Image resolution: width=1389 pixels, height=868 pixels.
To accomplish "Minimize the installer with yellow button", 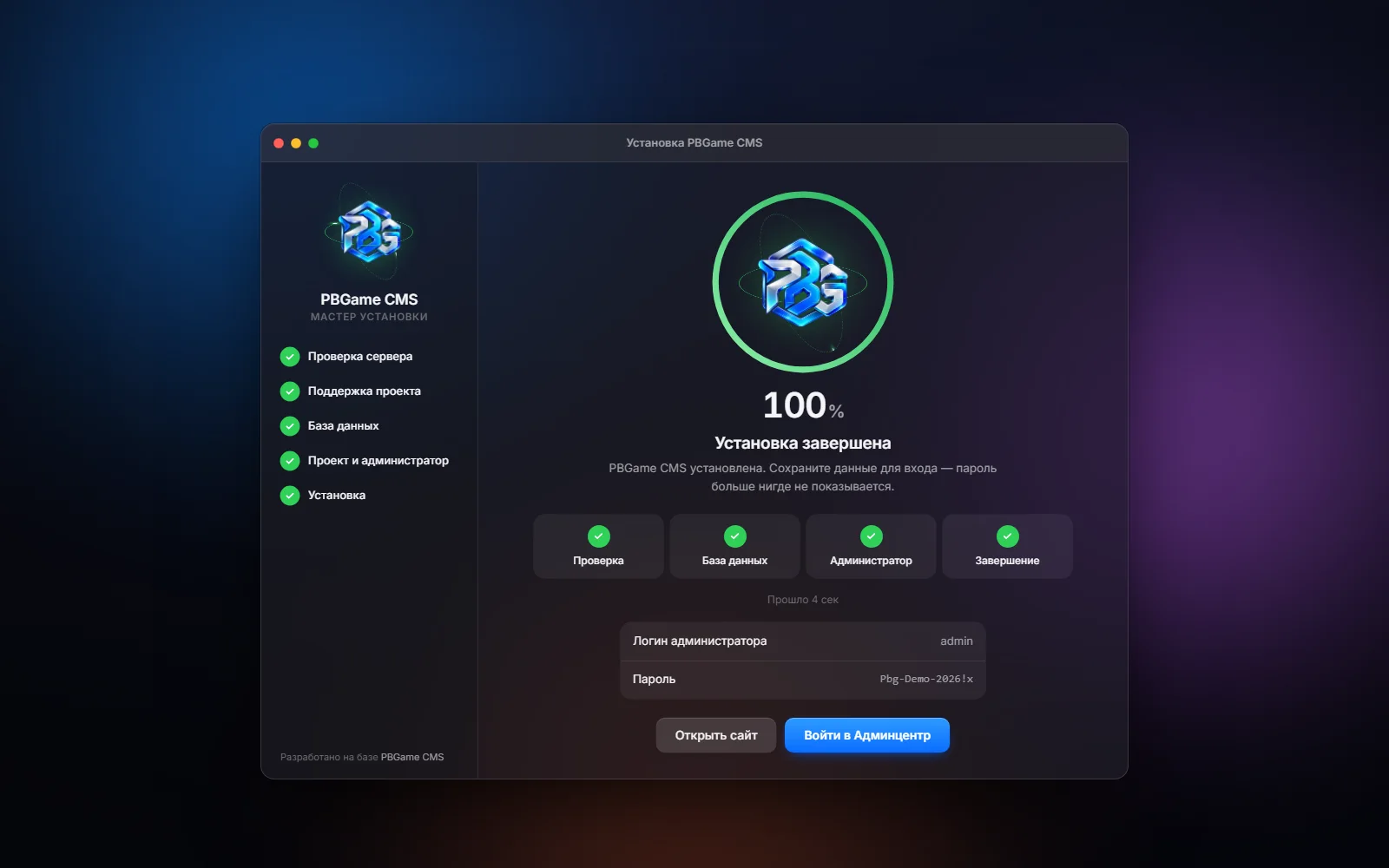I will tap(296, 143).
